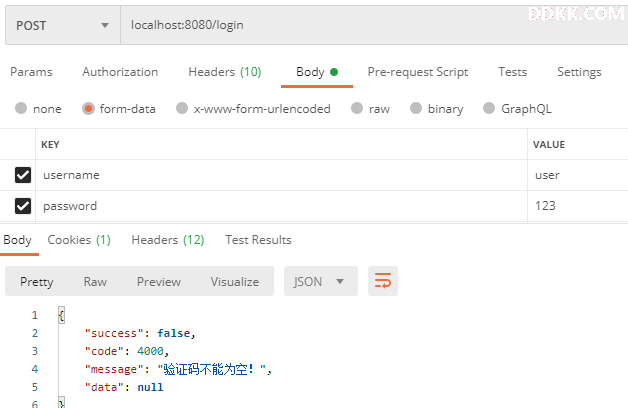The image size is (628, 408).
Task: Click the username key cell
Action: coord(281,175)
